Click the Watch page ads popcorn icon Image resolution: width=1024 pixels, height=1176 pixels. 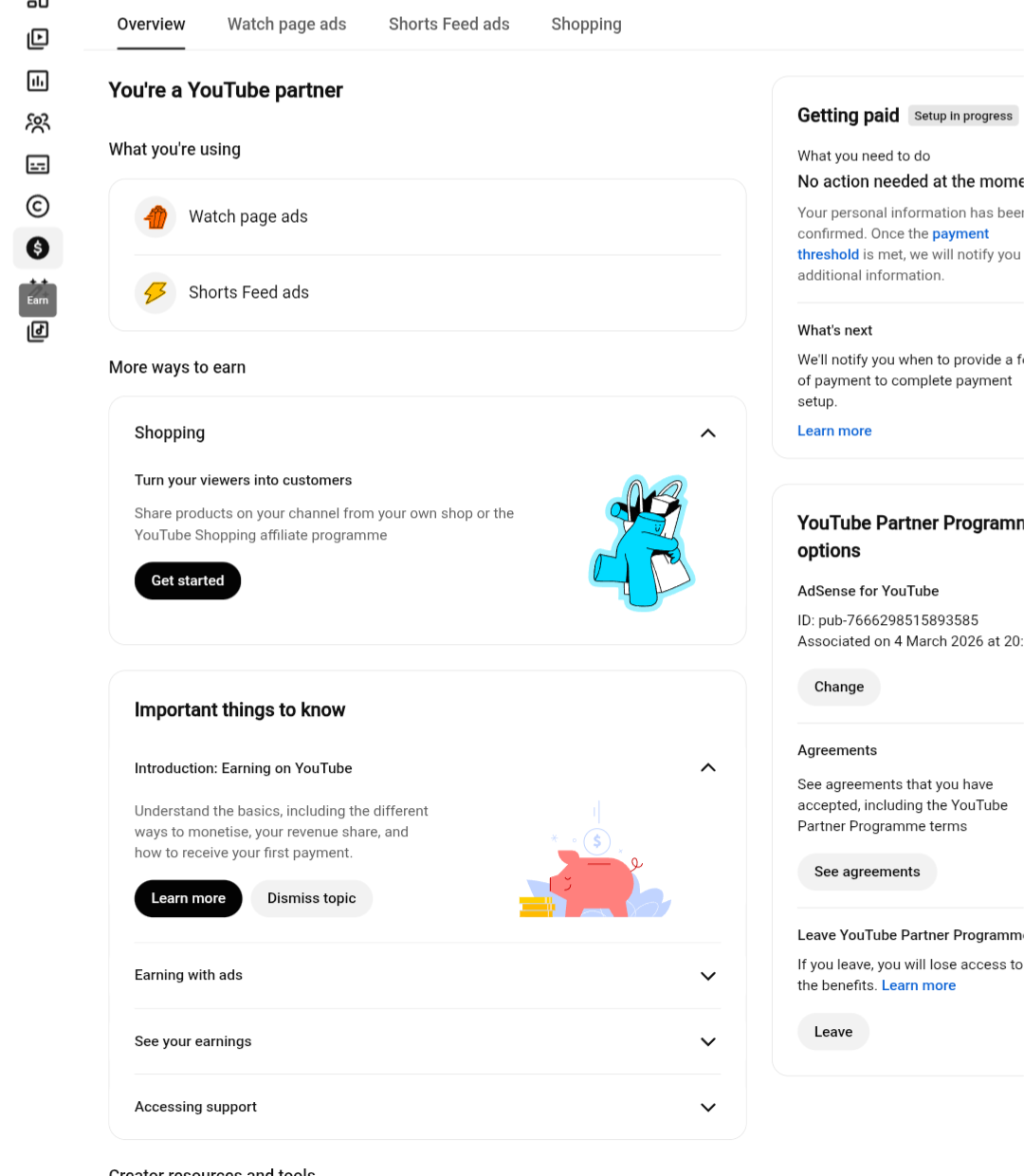tap(155, 216)
